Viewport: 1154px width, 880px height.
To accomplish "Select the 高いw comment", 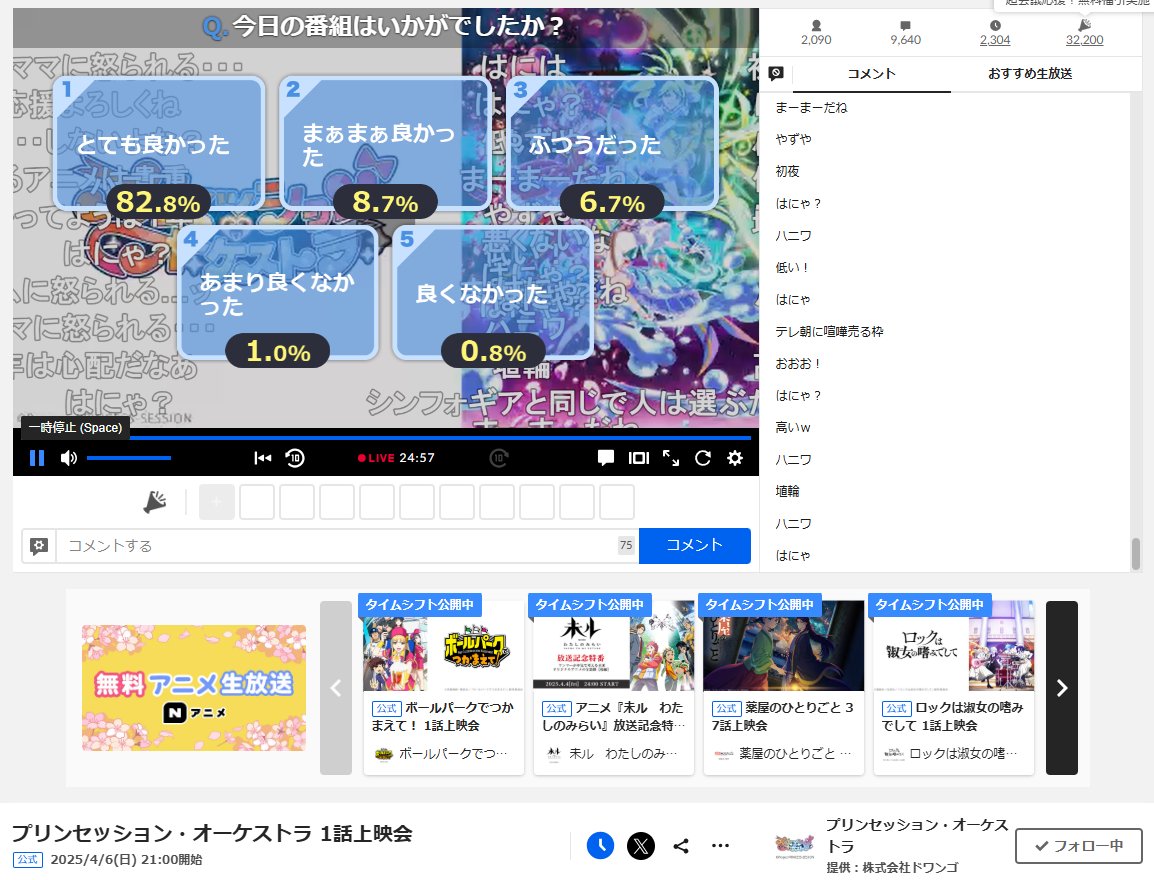I will 793,427.
